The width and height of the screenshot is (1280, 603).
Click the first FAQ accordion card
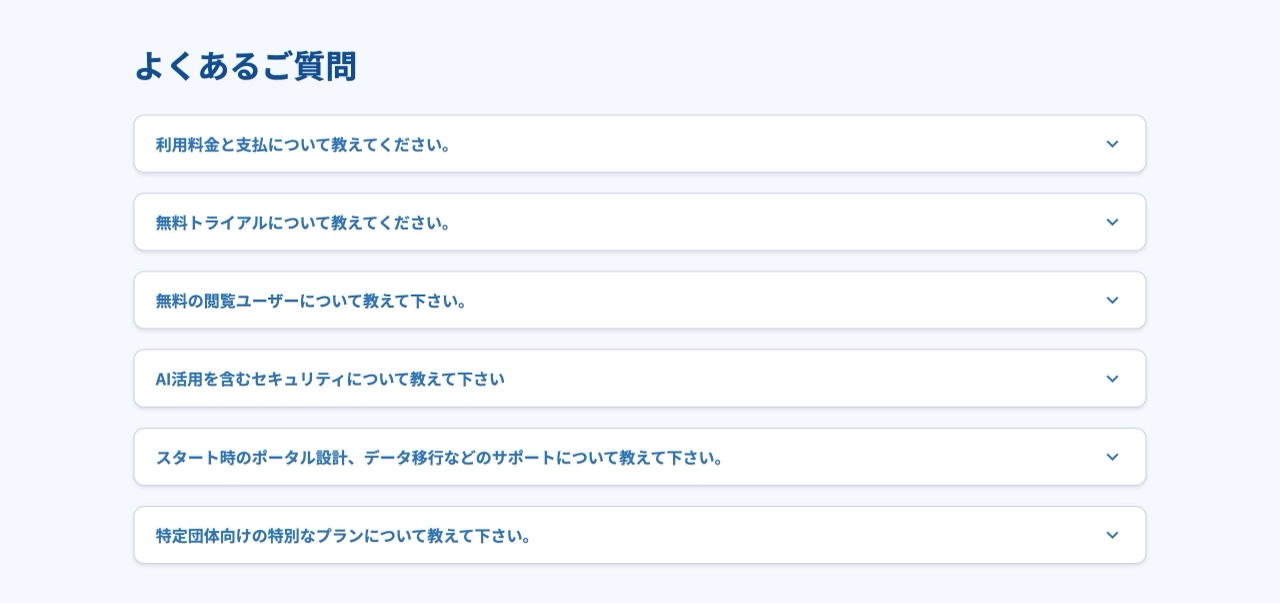tap(640, 144)
